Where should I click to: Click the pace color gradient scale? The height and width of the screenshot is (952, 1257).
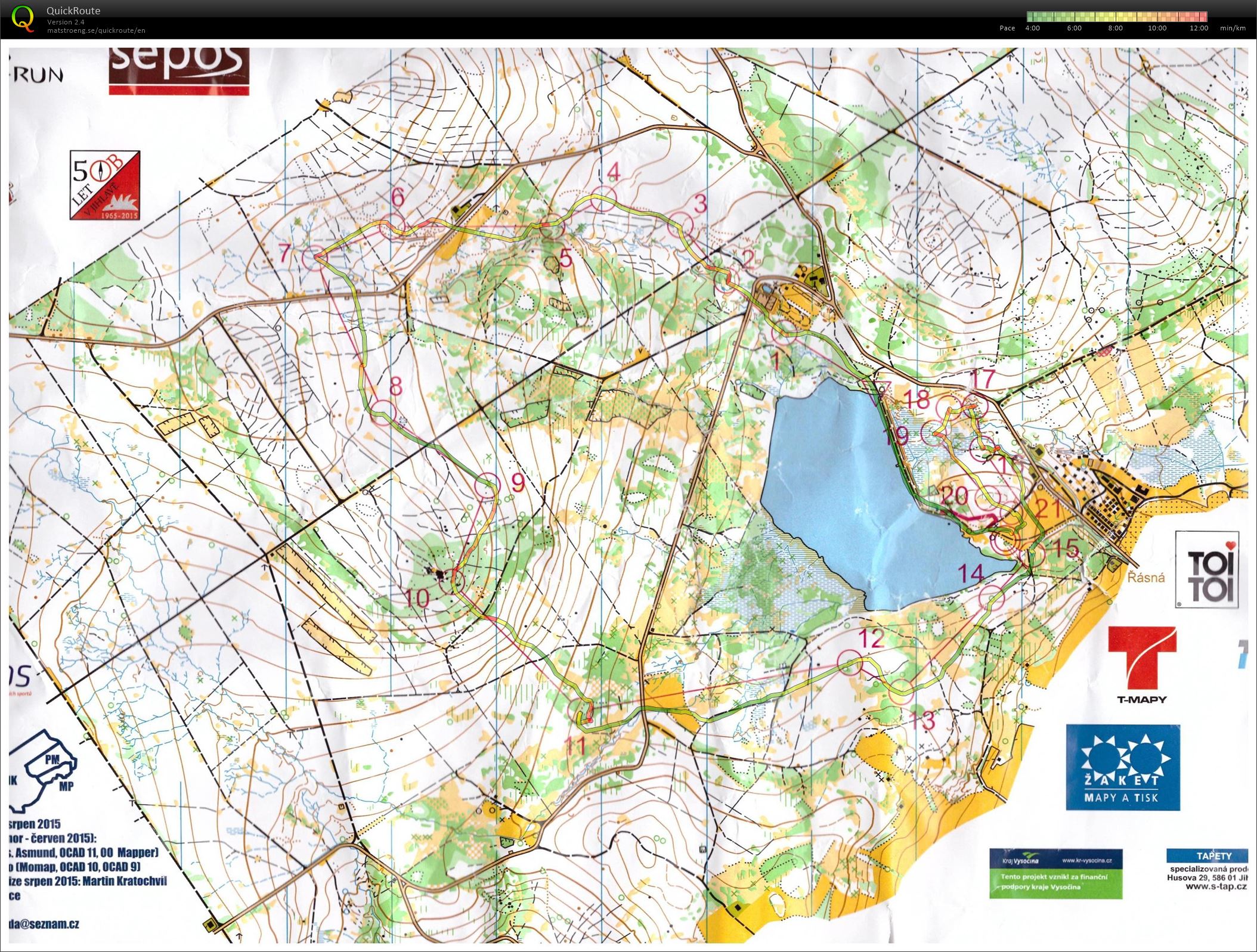(1117, 17)
